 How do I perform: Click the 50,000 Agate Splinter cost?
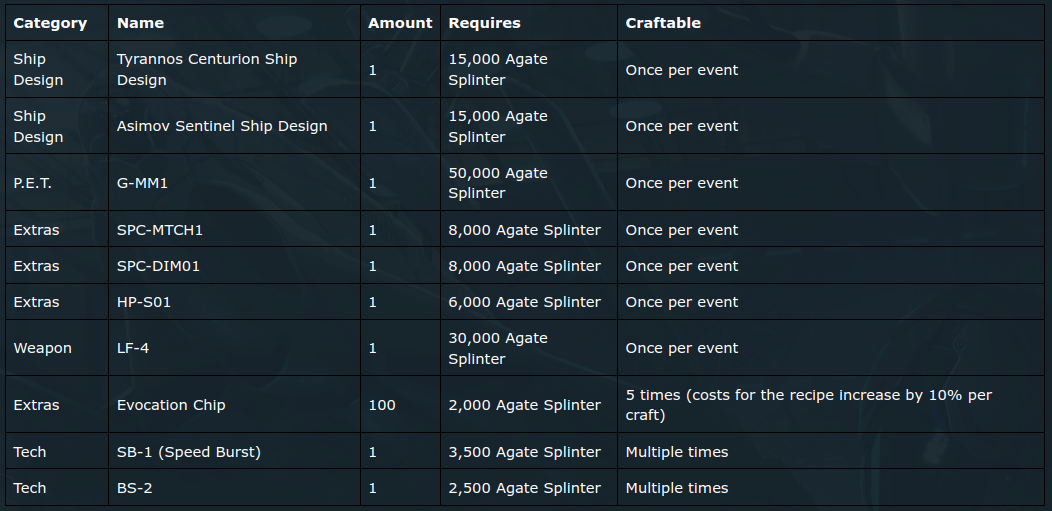tap(498, 182)
